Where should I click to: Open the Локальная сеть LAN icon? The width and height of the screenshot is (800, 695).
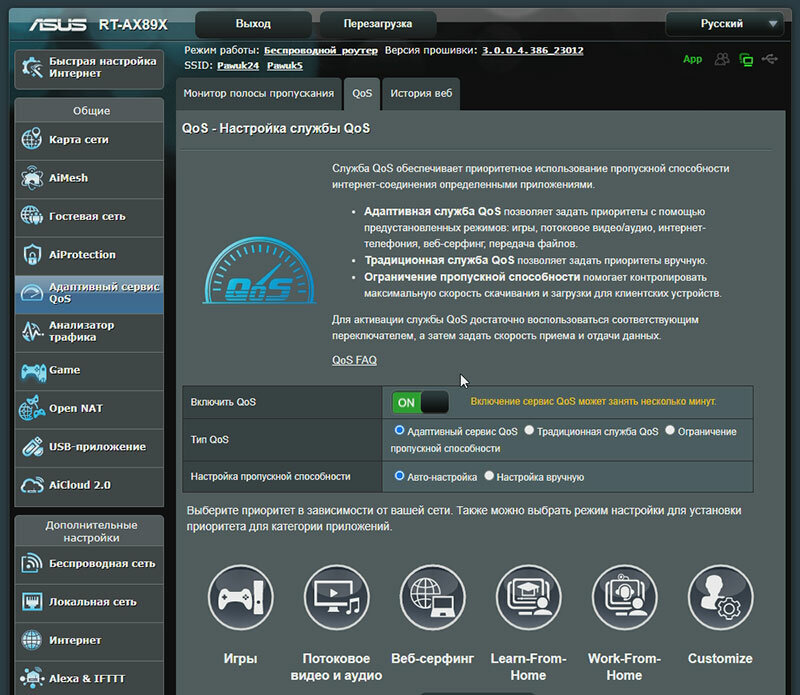pos(32,602)
